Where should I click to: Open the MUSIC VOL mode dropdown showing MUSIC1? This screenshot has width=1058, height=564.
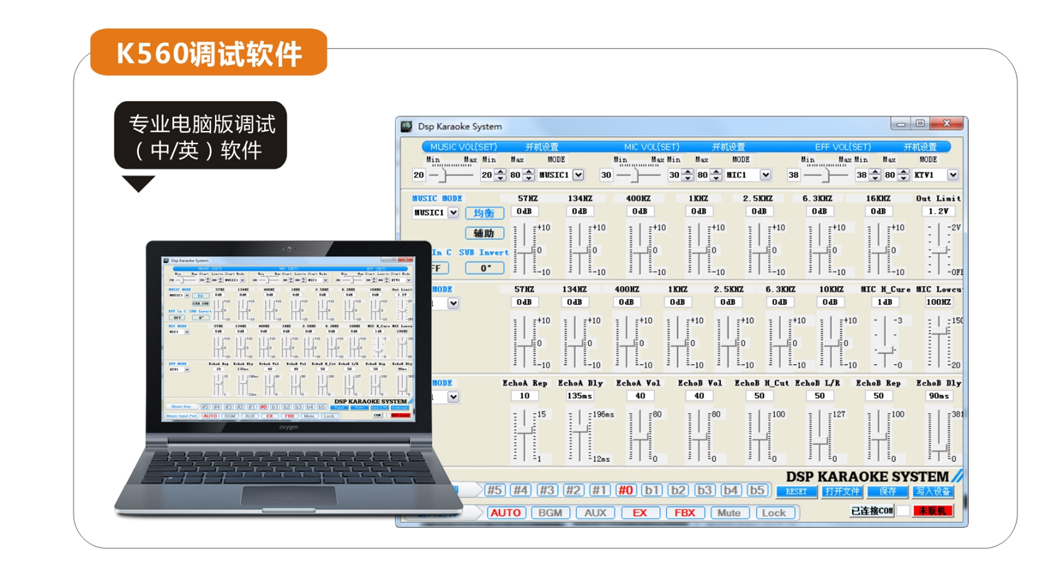(578, 175)
